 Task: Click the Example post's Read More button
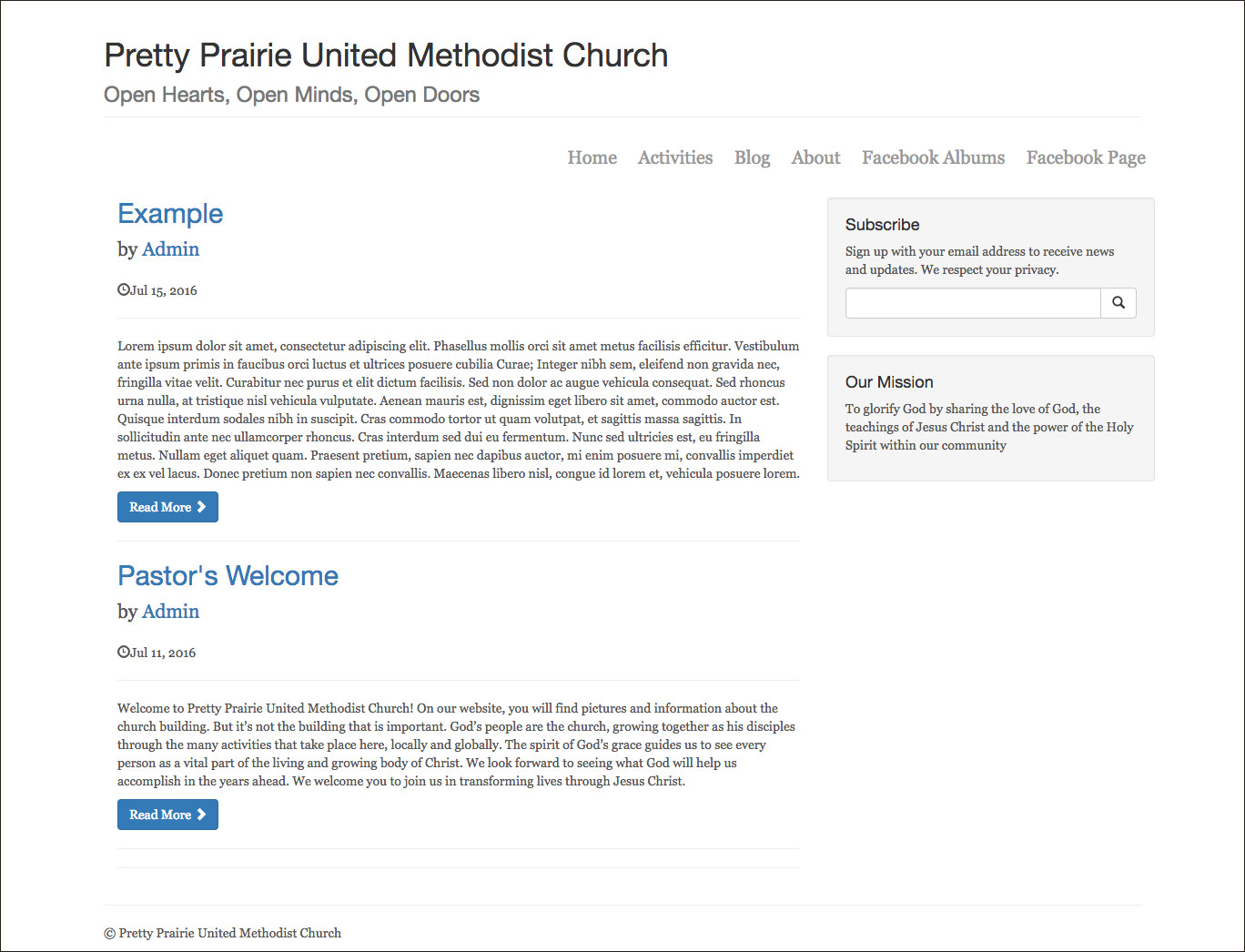click(167, 507)
